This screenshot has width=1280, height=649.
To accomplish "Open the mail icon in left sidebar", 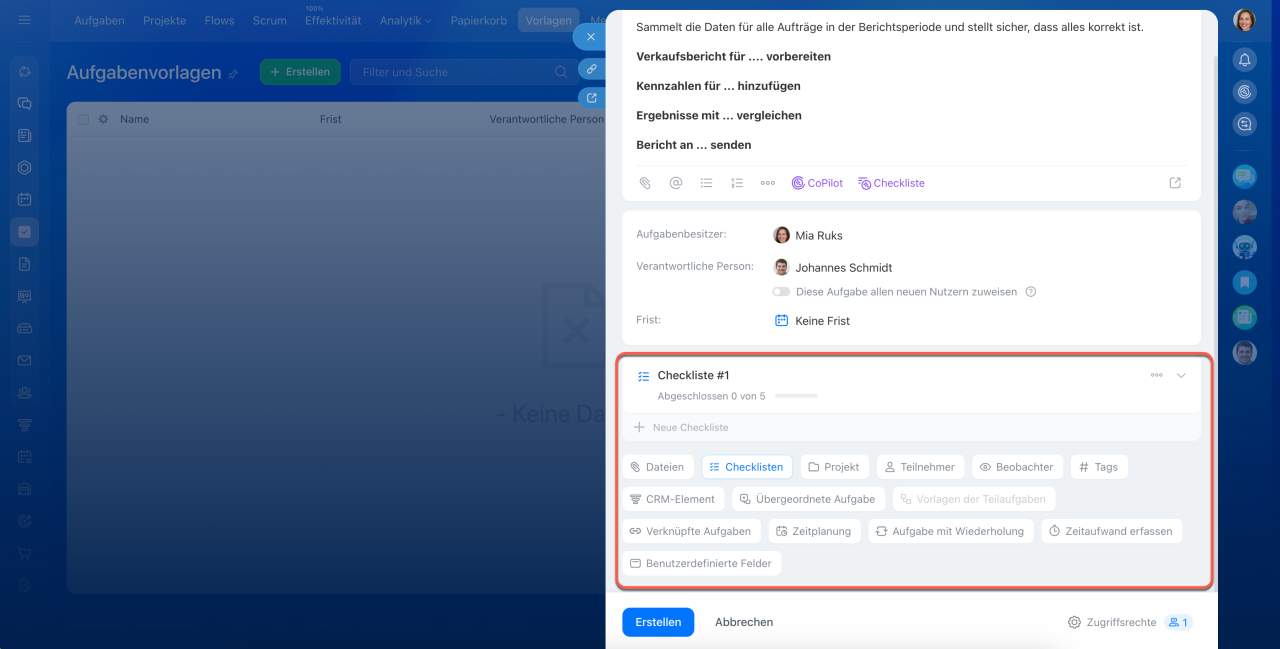I will pos(25,360).
